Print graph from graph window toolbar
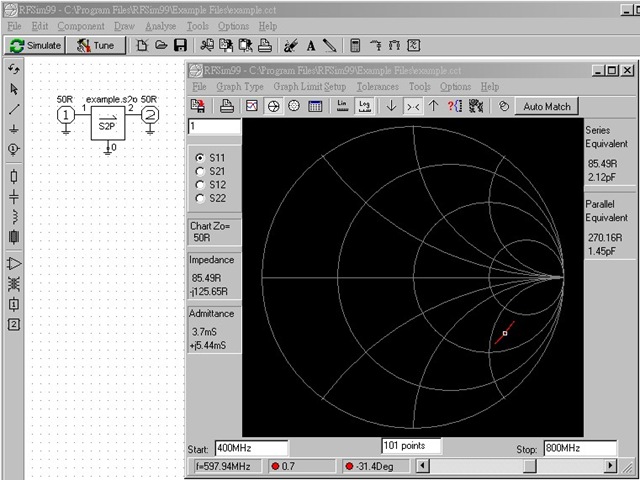Screen dimensions: 640x480 pyautogui.click(x=227, y=106)
